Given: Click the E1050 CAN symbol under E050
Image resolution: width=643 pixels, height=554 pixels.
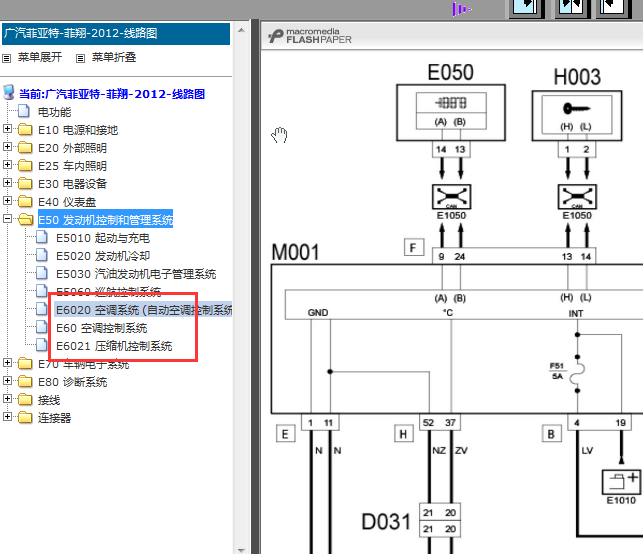Looking at the screenshot, I should tap(451, 197).
